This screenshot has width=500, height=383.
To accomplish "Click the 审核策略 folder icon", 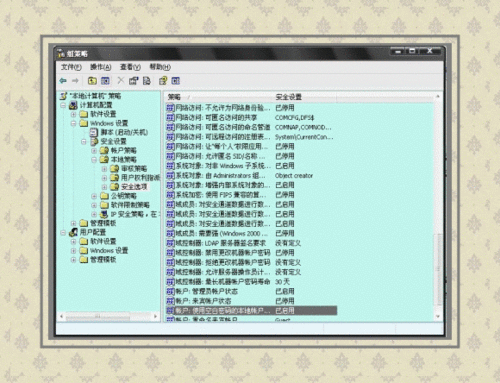I will 115,169.
